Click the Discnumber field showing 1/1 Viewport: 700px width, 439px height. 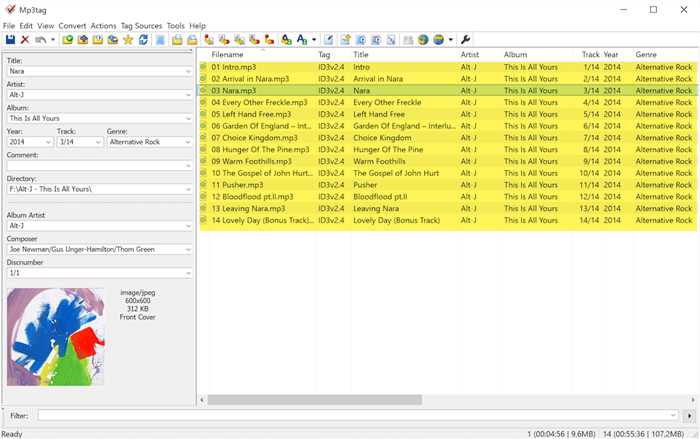tap(100, 273)
